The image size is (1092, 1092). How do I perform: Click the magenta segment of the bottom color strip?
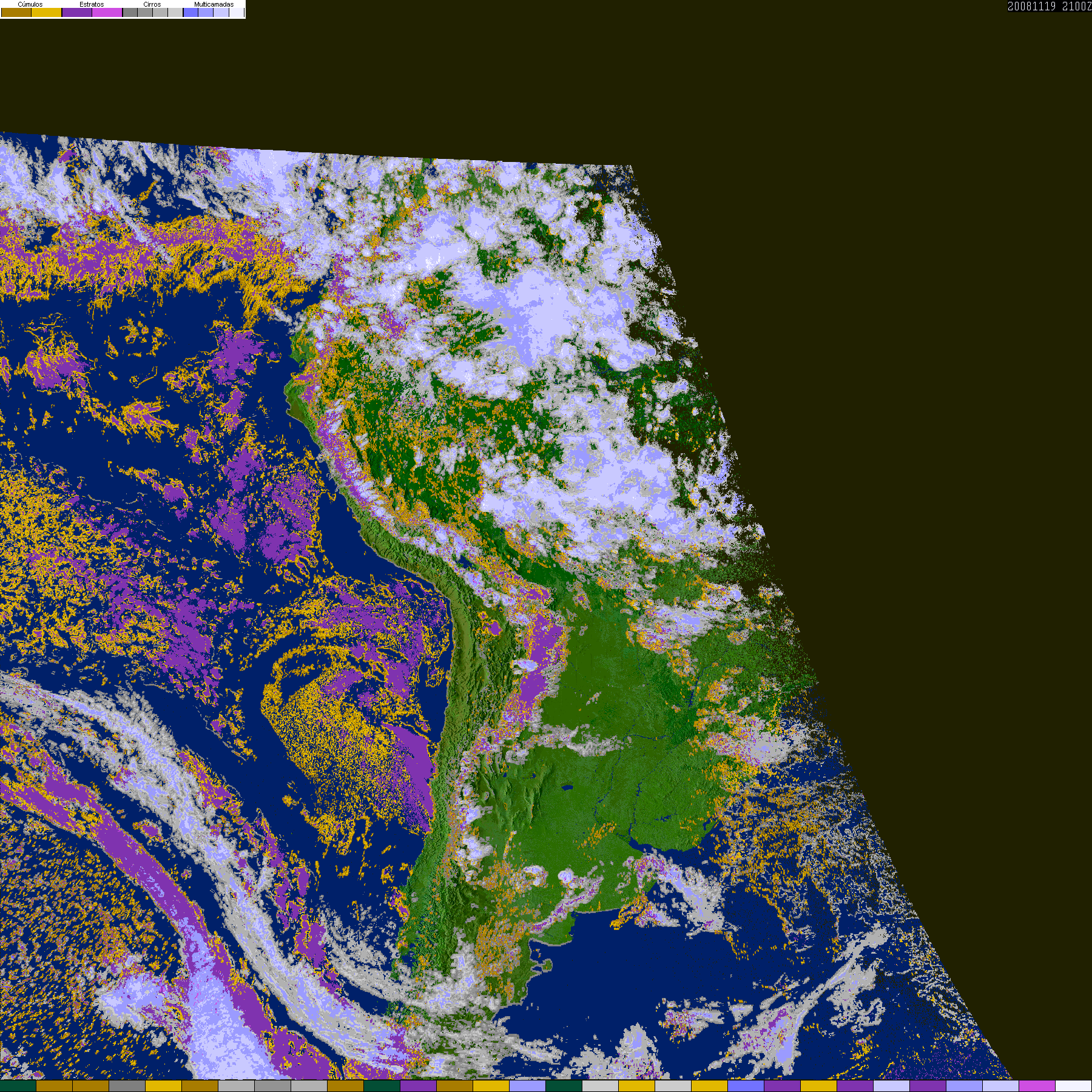pos(1037,1086)
